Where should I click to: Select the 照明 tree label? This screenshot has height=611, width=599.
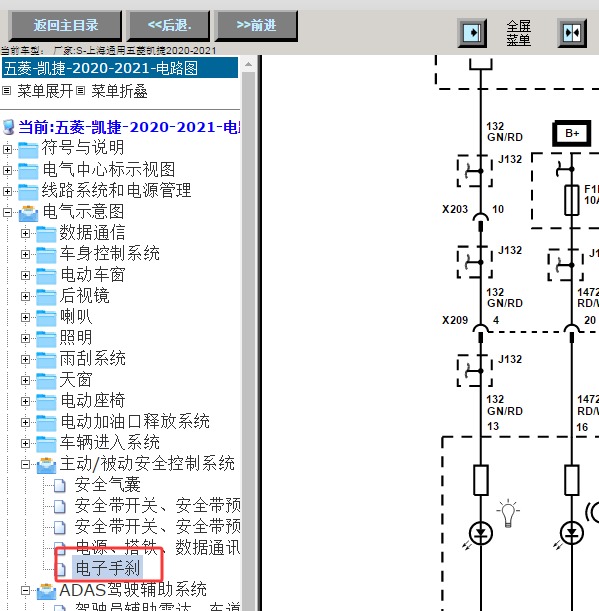76,338
